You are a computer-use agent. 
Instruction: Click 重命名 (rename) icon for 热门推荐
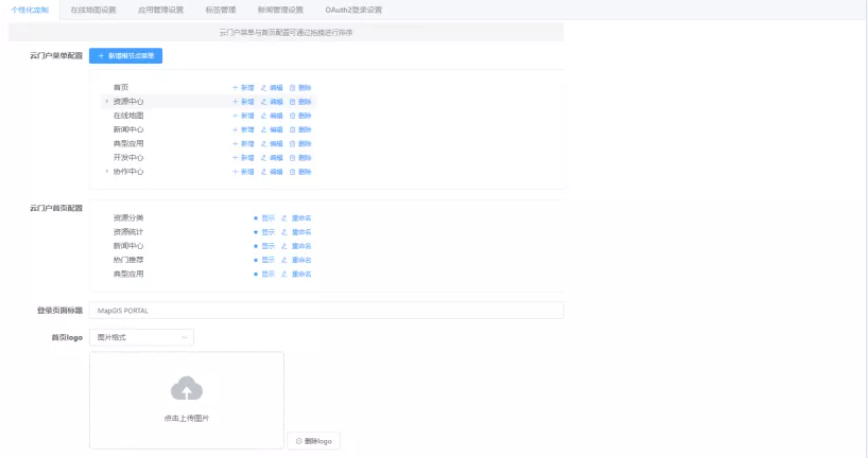(284, 260)
